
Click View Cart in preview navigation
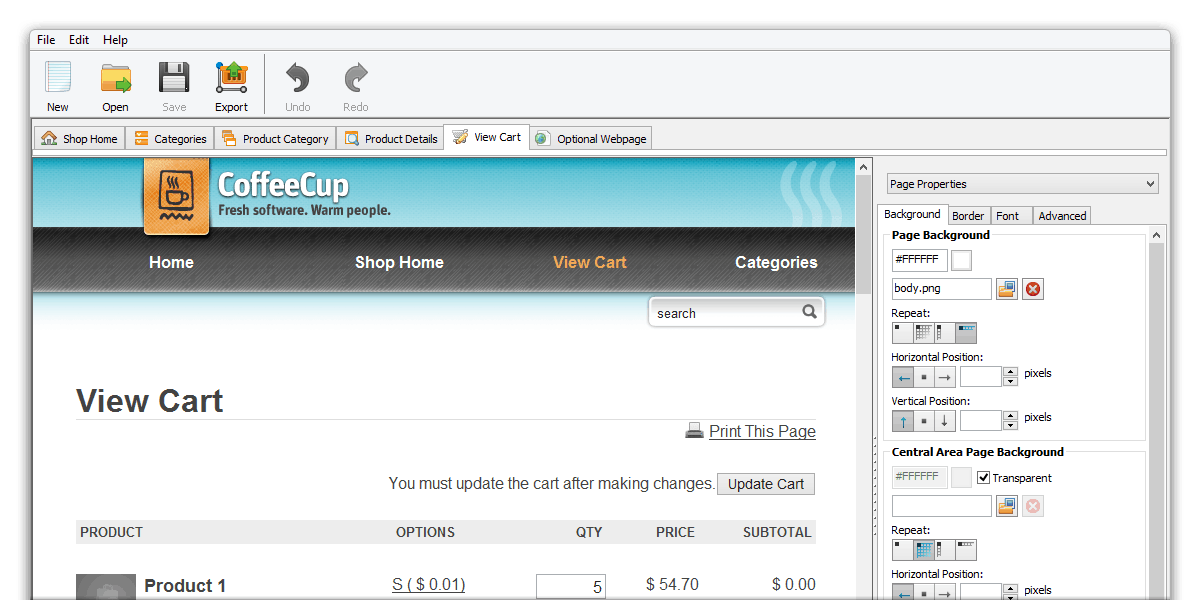tap(590, 262)
